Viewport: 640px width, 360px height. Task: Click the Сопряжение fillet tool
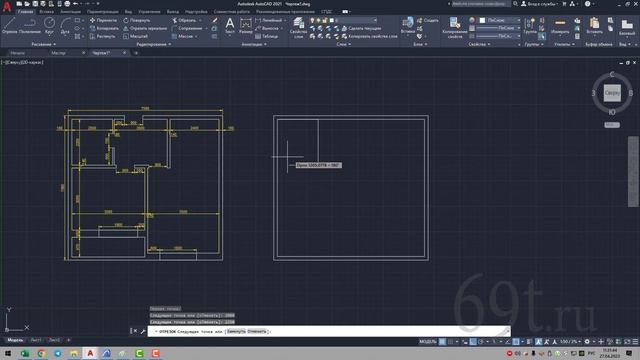tap(187, 28)
